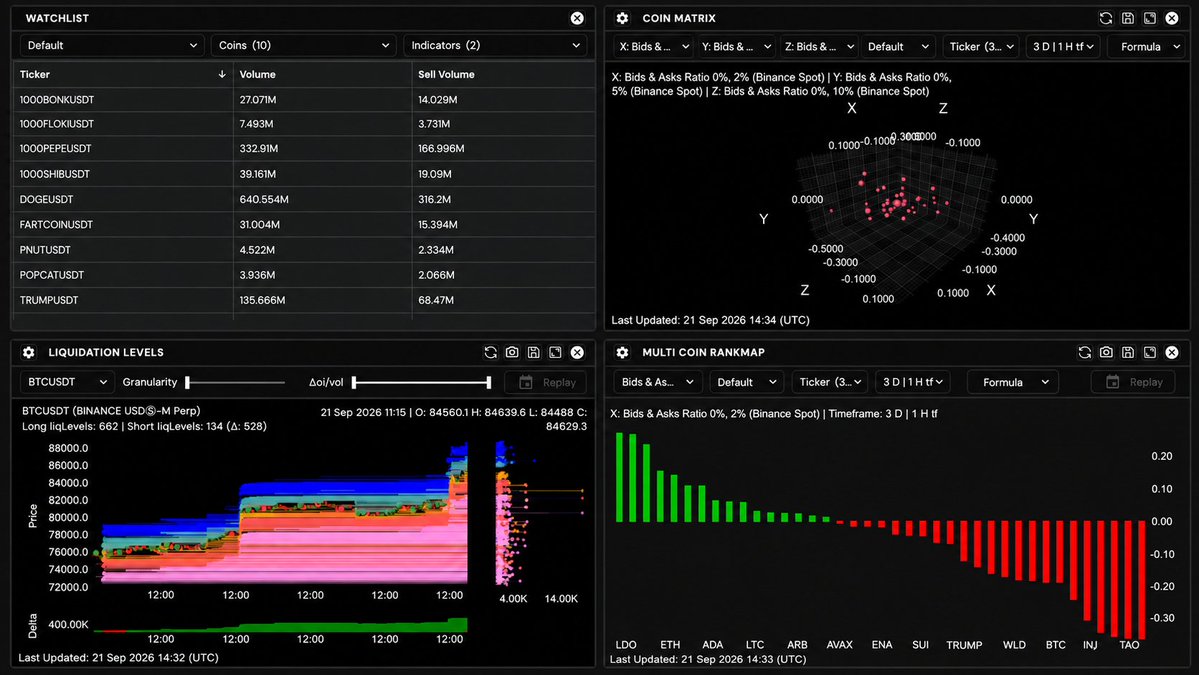Refresh the Coin Matrix panel

[1106, 18]
